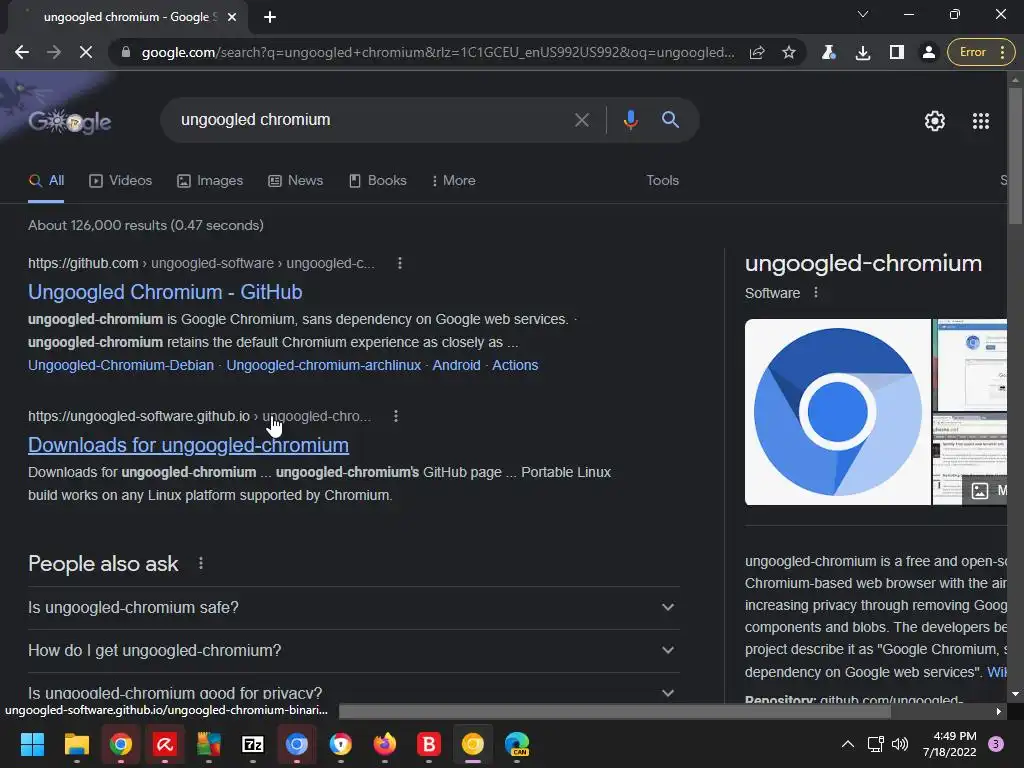
Task: Open People also ask options menu
Action: 200,564
